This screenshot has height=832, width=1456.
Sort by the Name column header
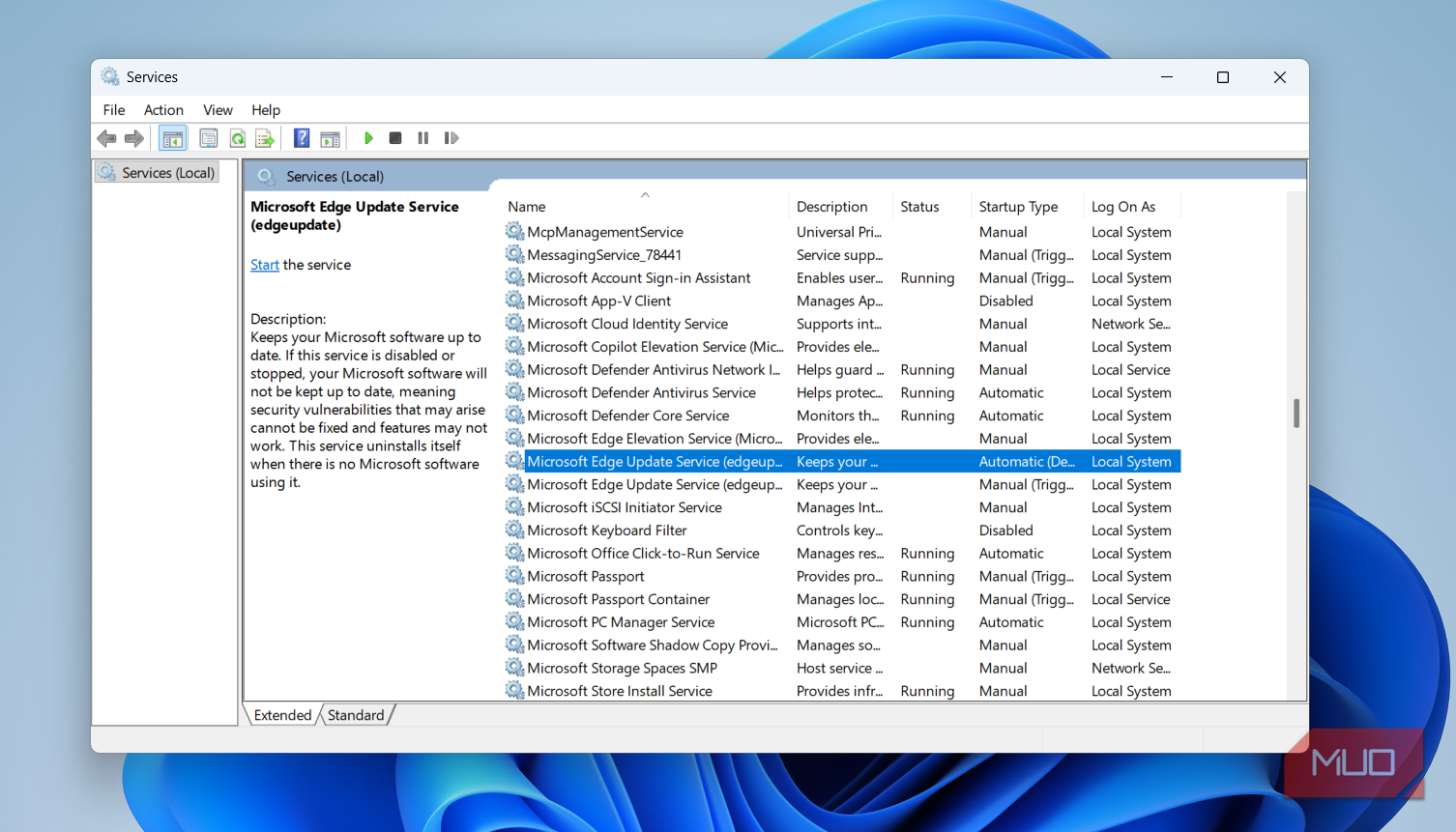(645, 206)
